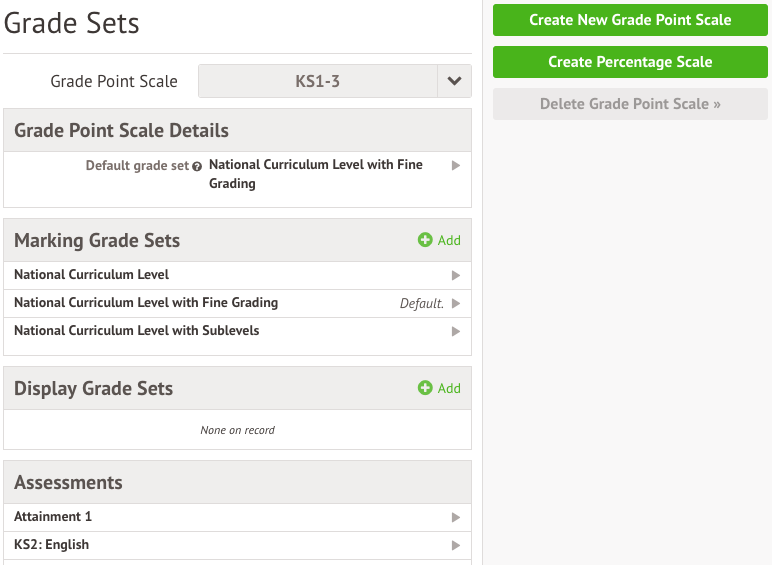Expand the Default grade set row arrow
This screenshot has height=565, width=772.
456,165
